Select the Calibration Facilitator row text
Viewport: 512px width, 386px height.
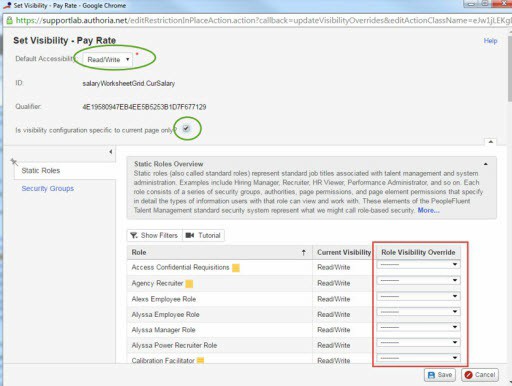[163, 361]
